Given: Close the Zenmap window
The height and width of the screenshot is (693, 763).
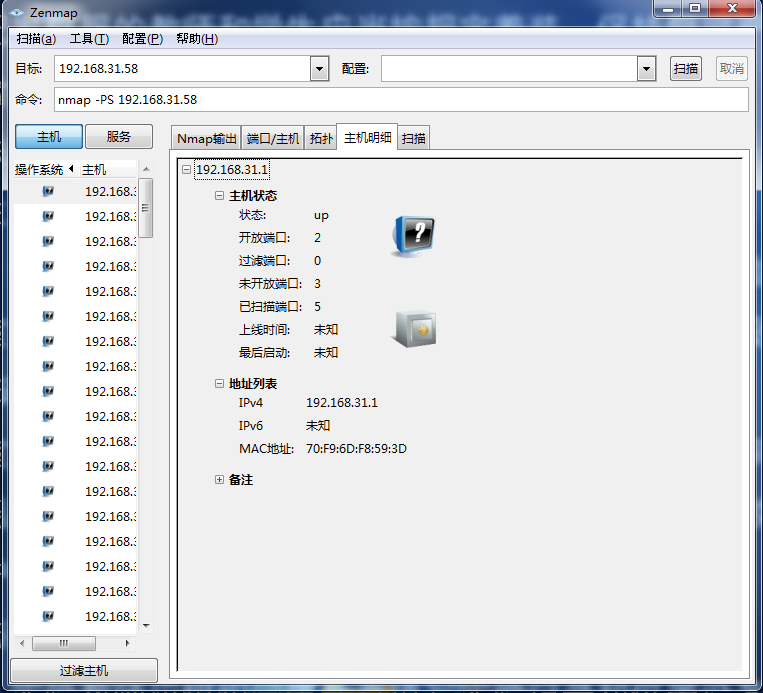Looking at the screenshot, I should [x=732, y=8].
